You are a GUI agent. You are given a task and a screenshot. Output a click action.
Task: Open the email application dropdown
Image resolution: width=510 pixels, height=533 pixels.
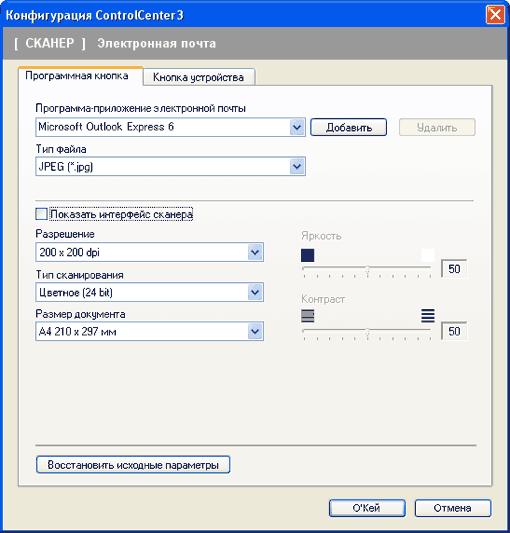coord(170,127)
